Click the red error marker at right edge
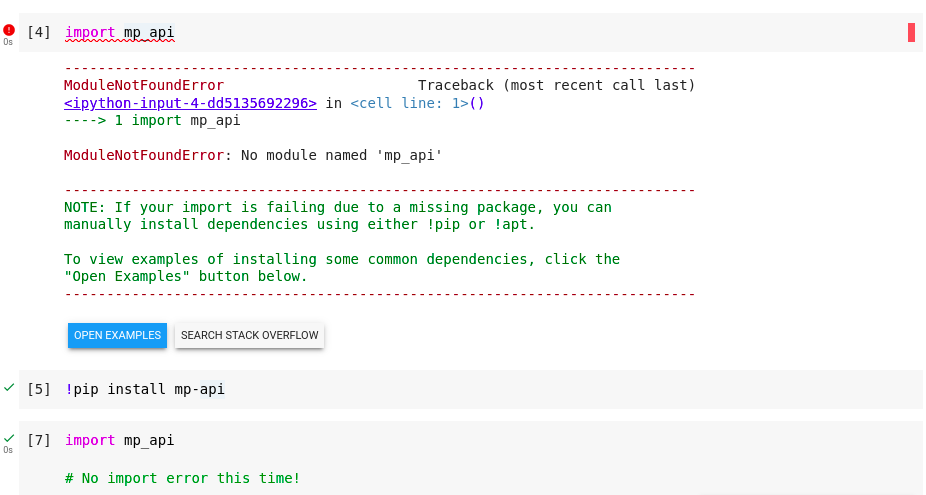The image size is (926, 495). [x=911, y=32]
